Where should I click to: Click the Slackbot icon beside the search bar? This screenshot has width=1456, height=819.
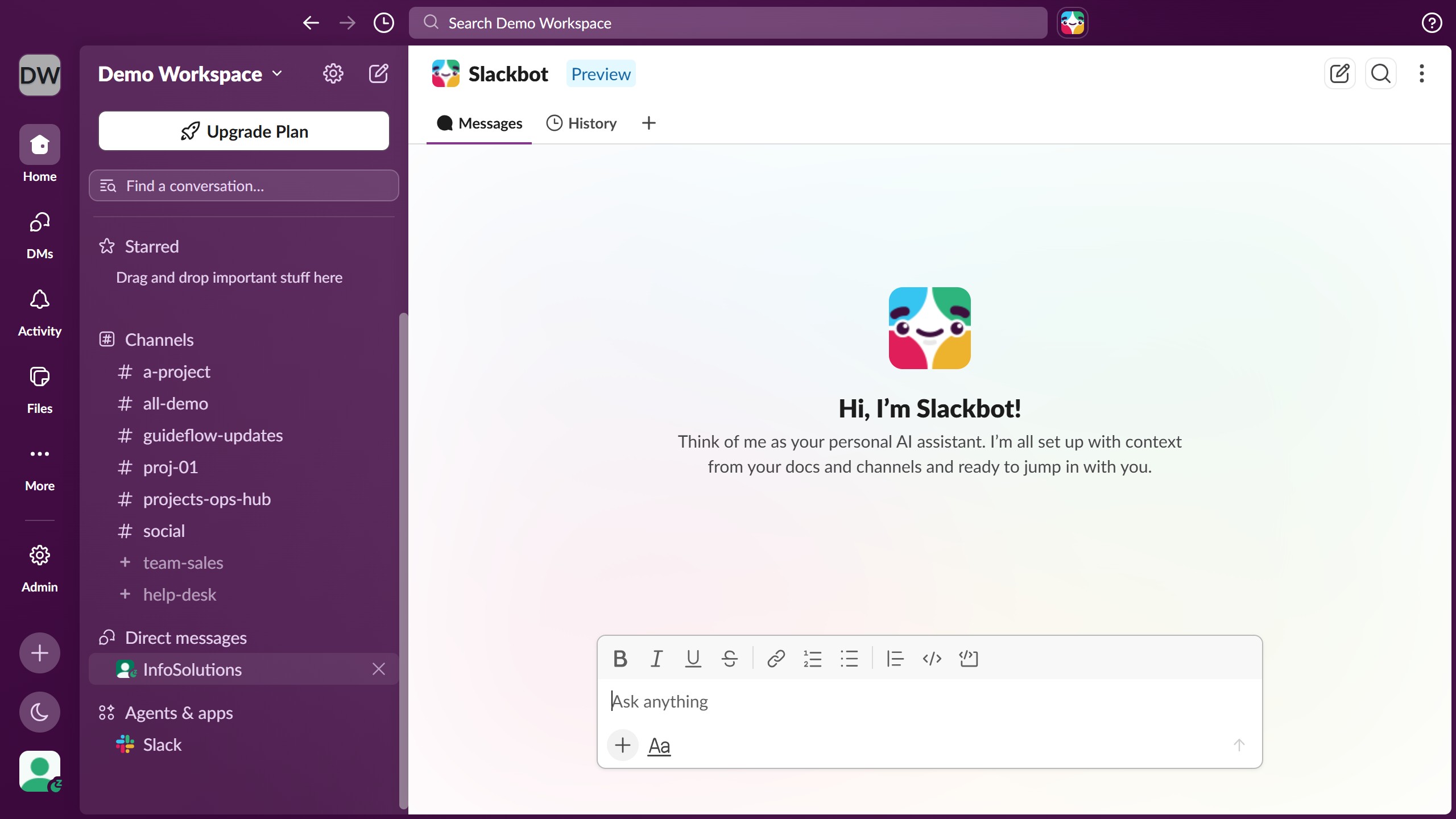[1073, 23]
